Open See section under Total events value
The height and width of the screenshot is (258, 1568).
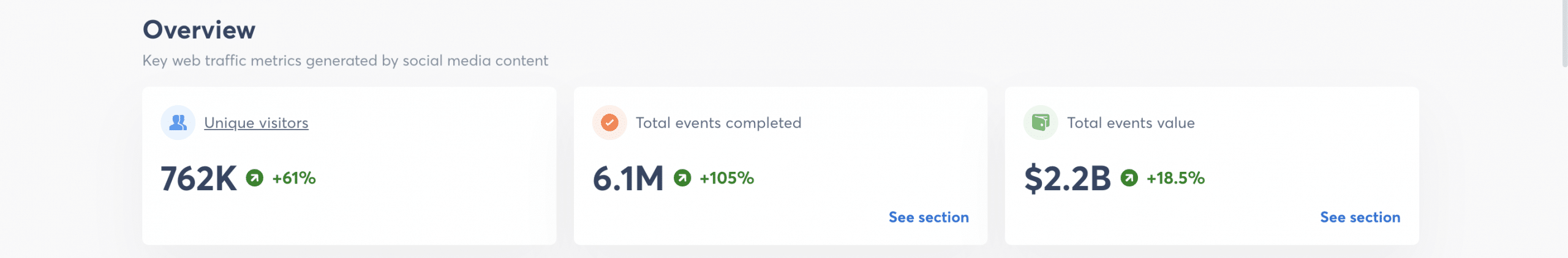1360,217
